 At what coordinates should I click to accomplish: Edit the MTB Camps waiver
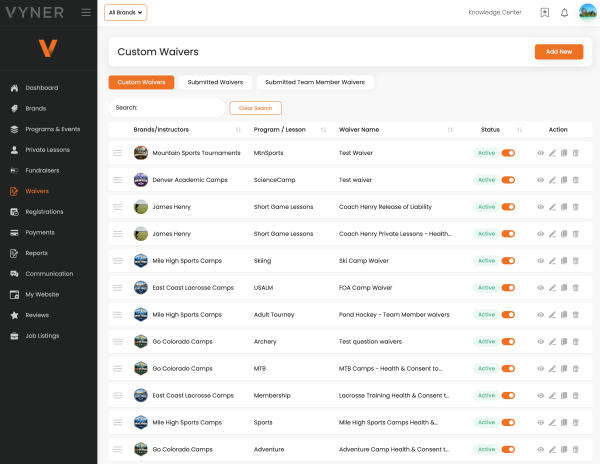click(x=552, y=369)
